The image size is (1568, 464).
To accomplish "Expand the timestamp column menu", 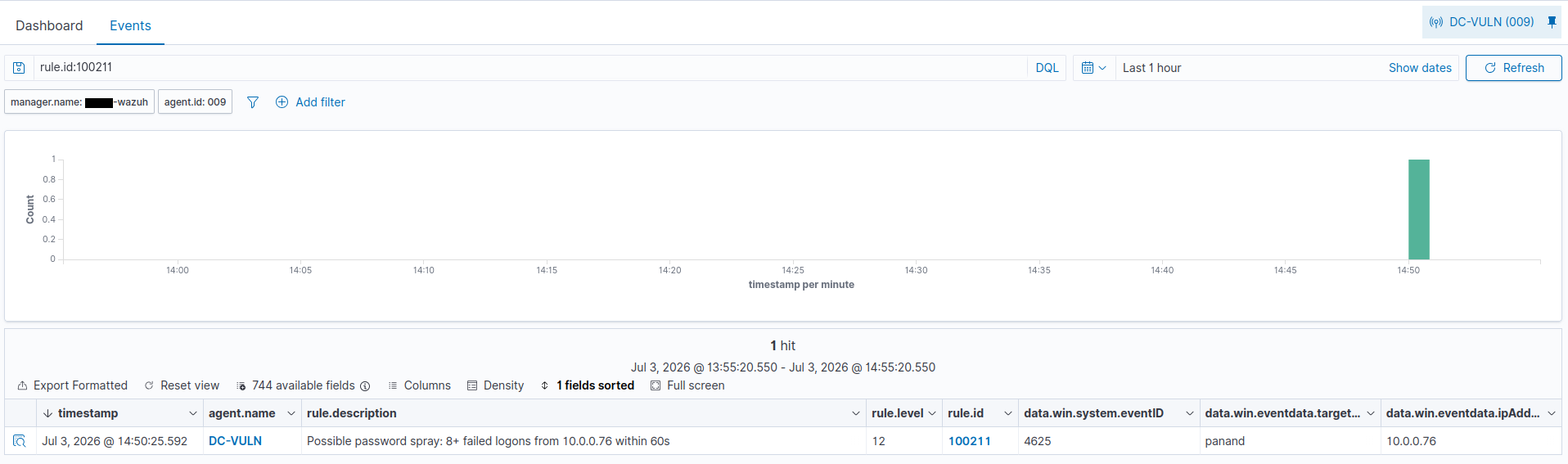I will tap(193, 413).
